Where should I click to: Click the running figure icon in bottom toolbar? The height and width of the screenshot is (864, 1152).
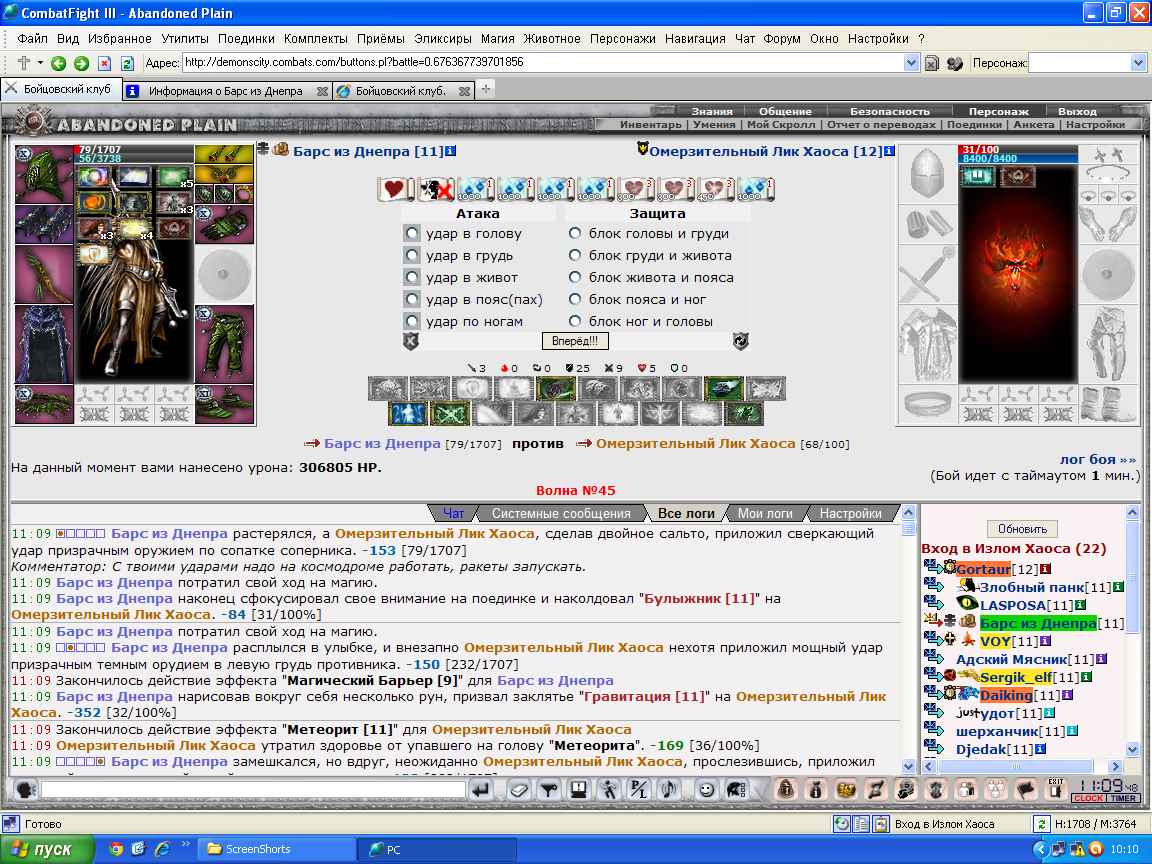[608, 790]
